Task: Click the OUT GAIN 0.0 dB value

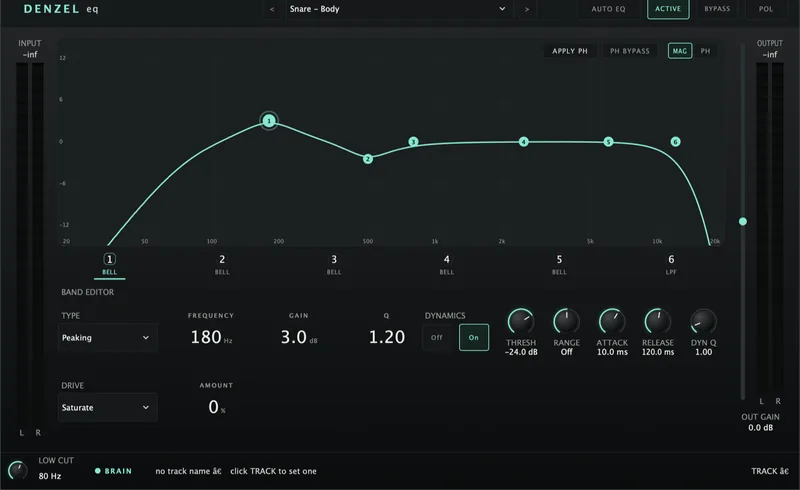Action: click(x=760, y=428)
